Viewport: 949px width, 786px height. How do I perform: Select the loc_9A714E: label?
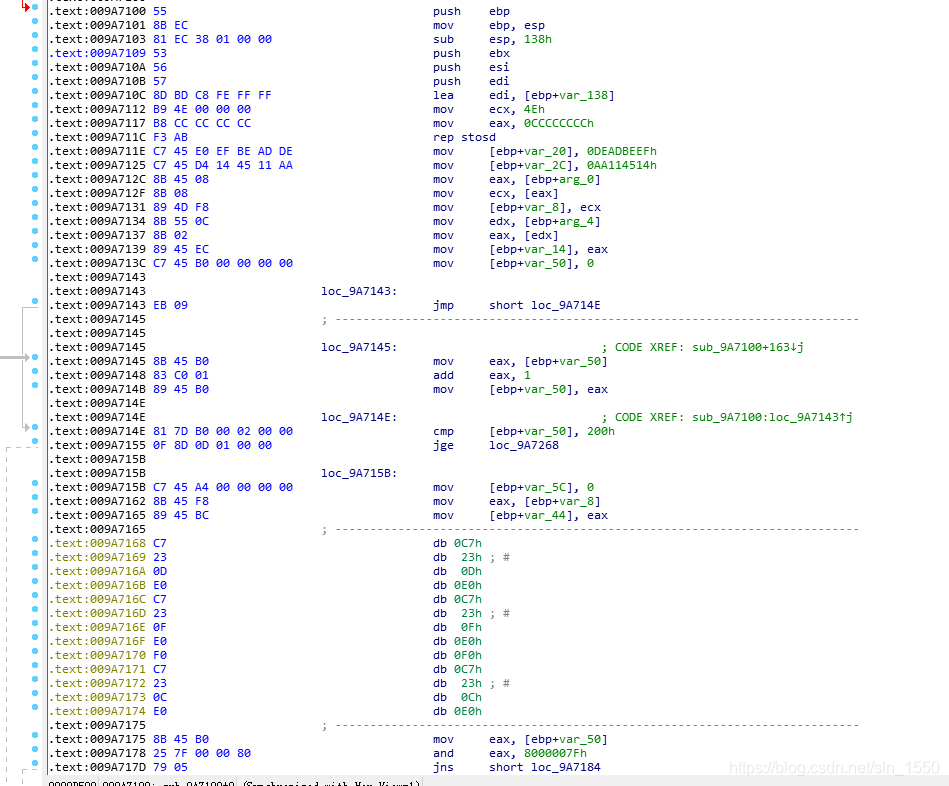[359, 418]
